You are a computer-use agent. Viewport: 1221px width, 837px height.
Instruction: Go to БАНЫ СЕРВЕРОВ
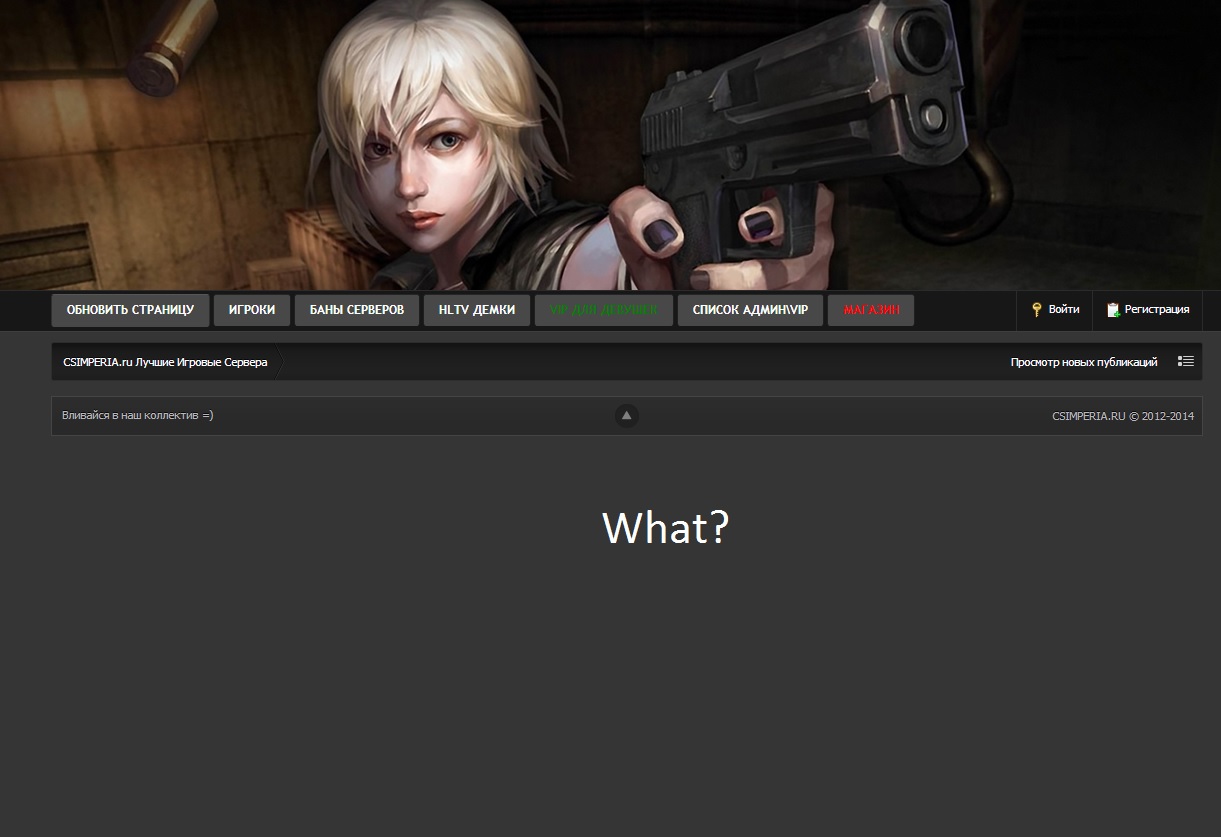pos(357,310)
